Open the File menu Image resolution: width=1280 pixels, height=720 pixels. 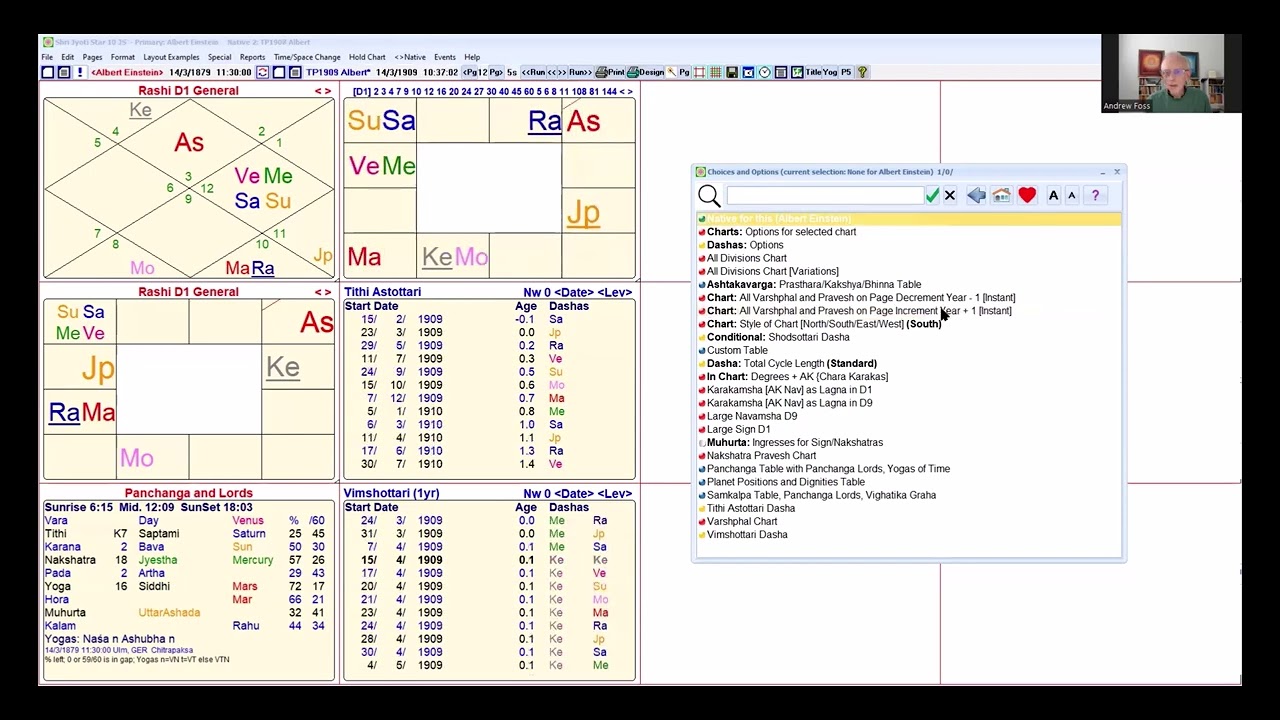[x=47, y=57]
